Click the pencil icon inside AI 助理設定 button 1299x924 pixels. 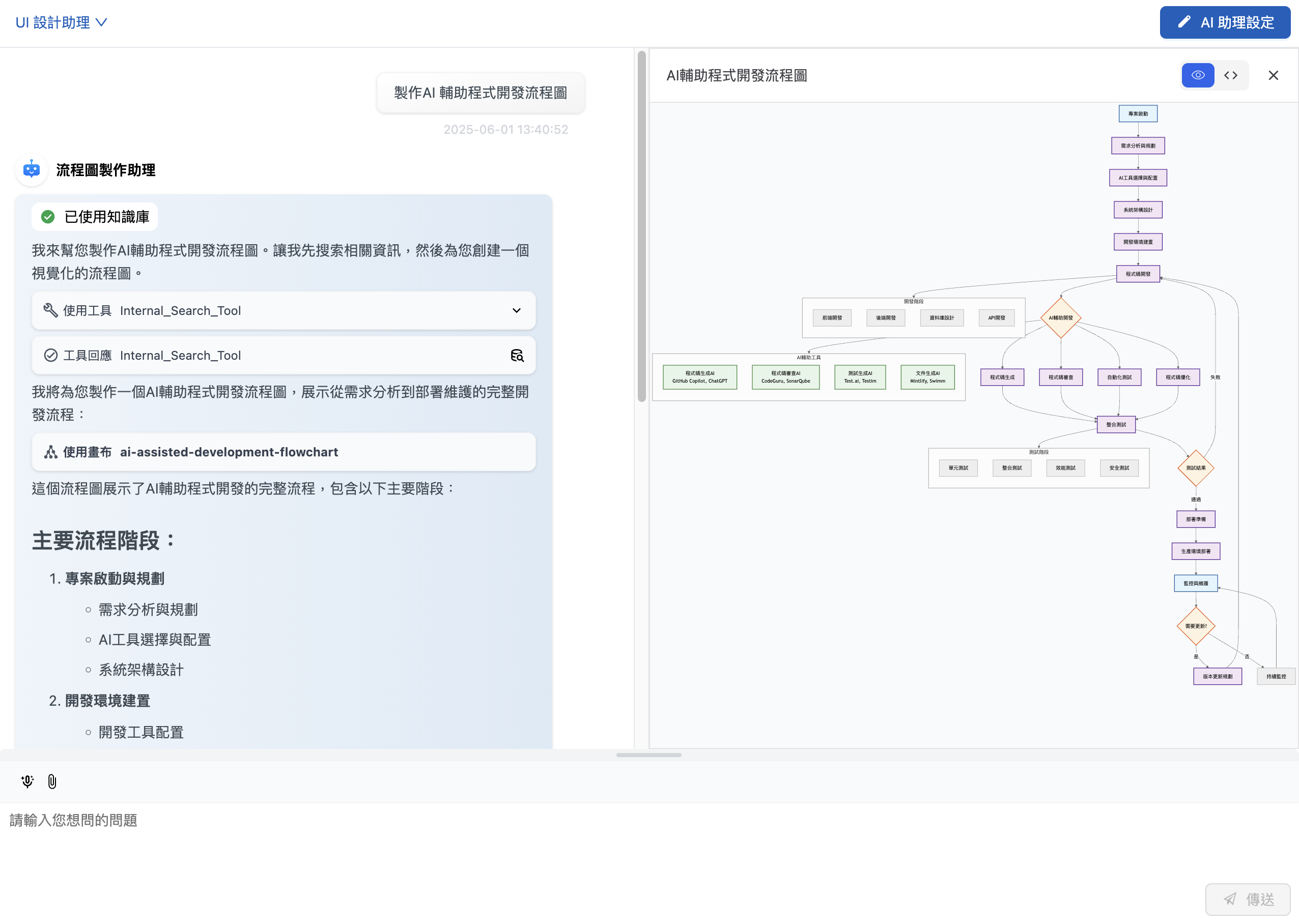tap(1184, 22)
